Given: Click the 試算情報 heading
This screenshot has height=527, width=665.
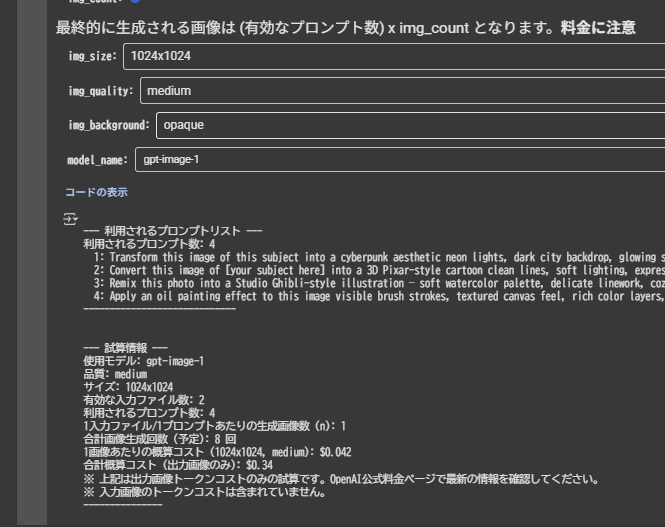Looking at the screenshot, I should [126, 348].
